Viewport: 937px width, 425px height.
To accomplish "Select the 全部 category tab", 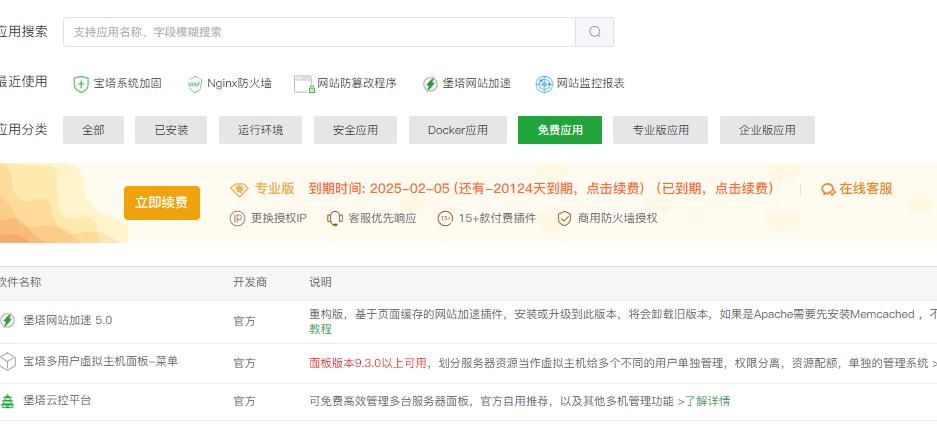I will [x=93, y=130].
